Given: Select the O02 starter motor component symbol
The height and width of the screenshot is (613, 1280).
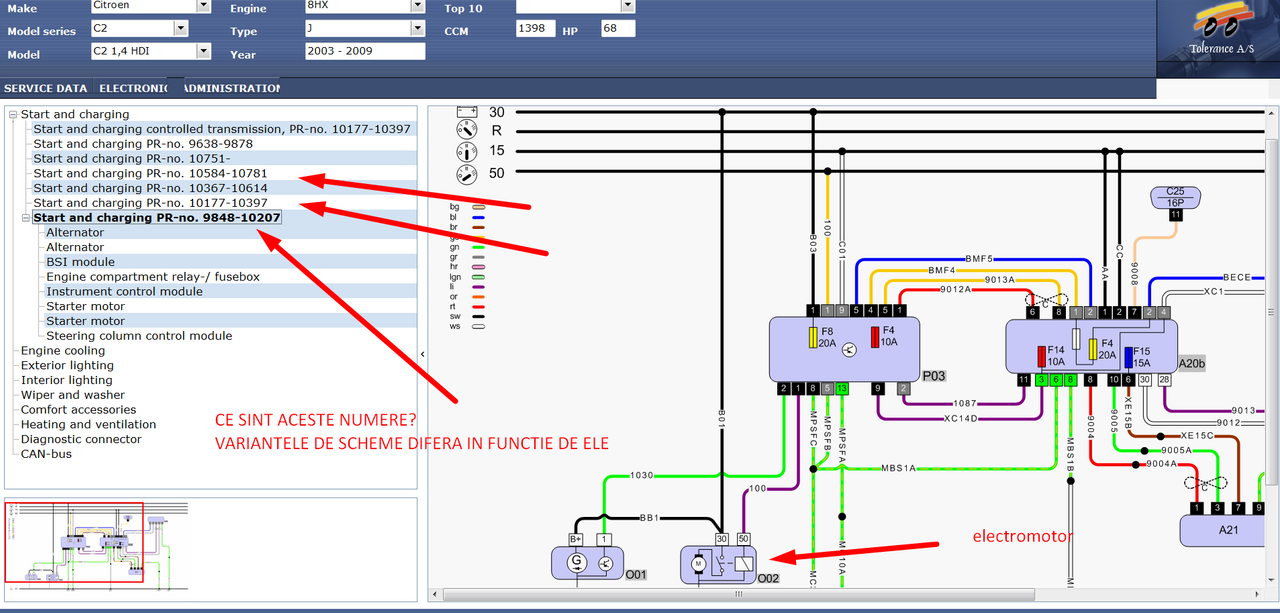Looking at the screenshot, I should click(x=718, y=564).
